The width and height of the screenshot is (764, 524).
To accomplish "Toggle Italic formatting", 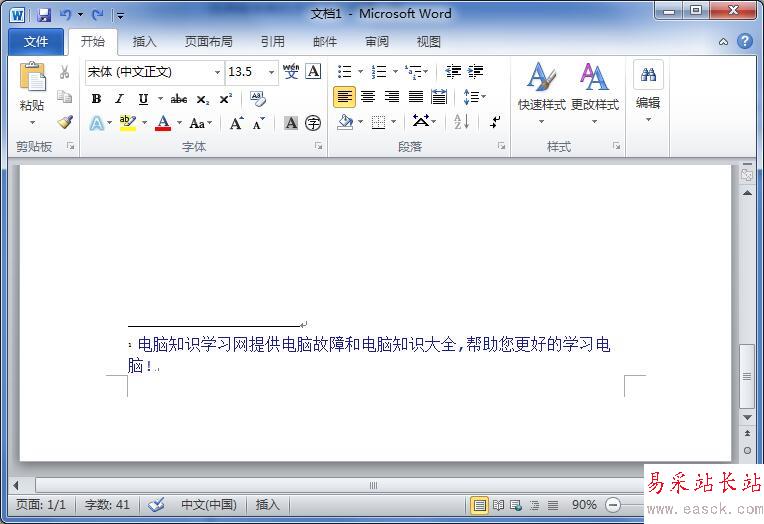I will tap(119, 99).
